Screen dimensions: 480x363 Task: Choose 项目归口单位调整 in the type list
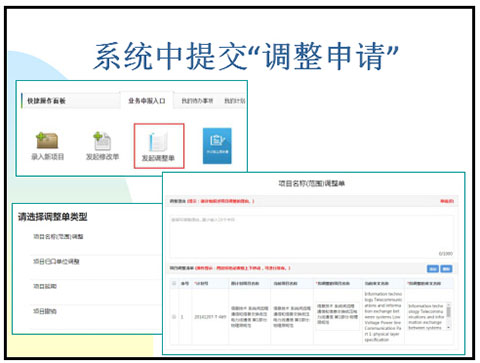coord(56,261)
